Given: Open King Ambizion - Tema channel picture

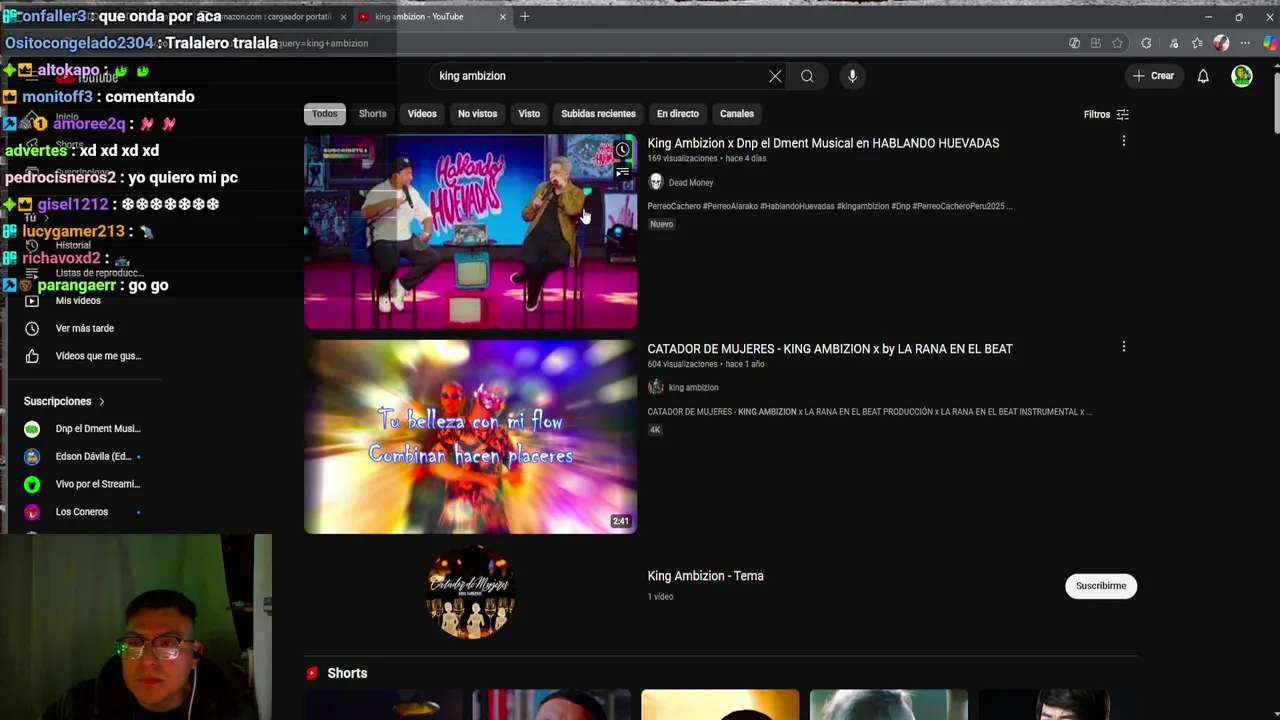Looking at the screenshot, I should pyautogui.click(x=470, y=592).
